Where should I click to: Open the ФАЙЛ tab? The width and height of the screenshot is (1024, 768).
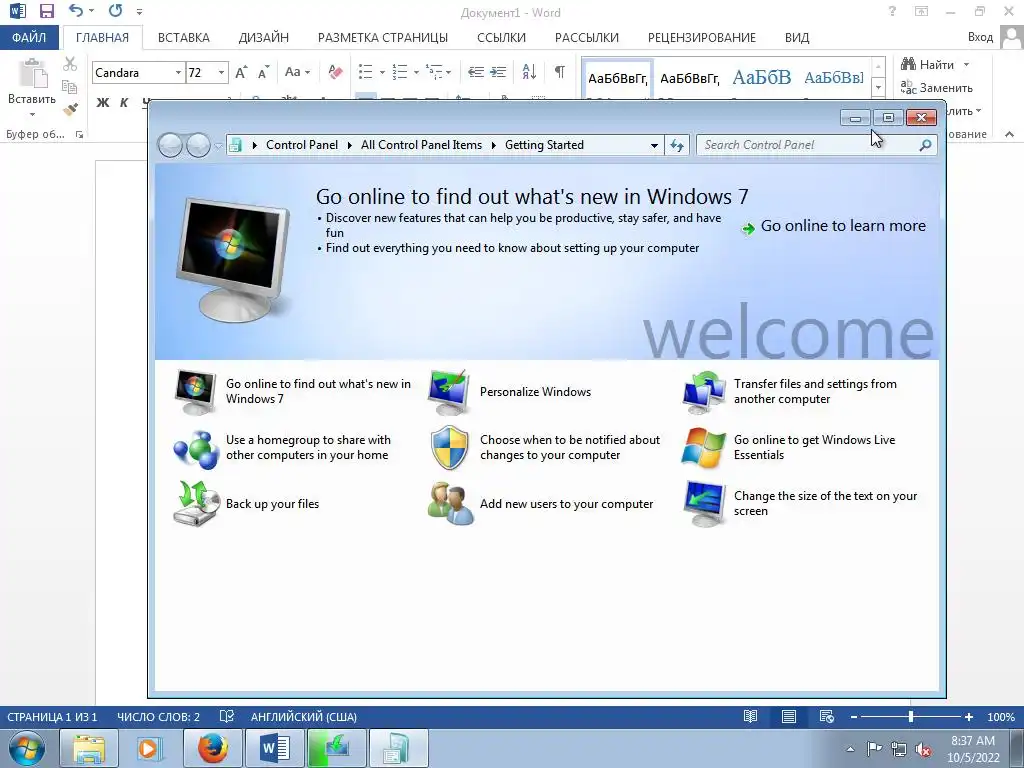click(x=29, y=37)
